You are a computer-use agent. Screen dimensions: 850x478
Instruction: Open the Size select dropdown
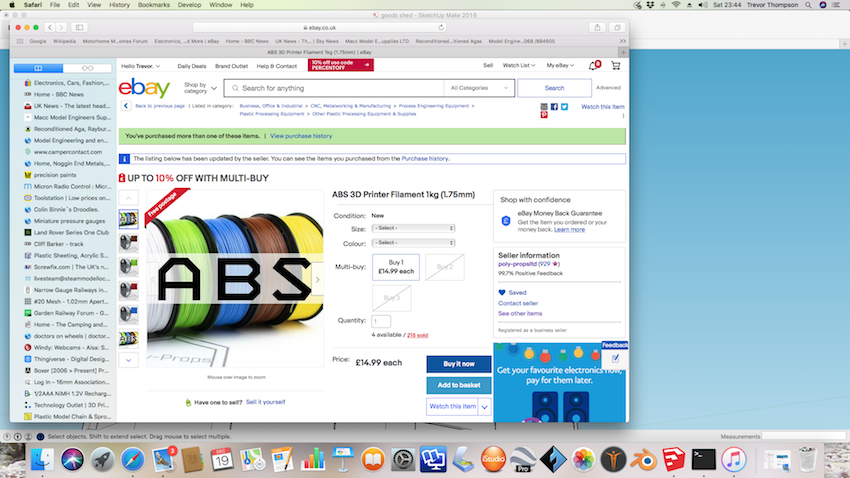pos(413,228)
